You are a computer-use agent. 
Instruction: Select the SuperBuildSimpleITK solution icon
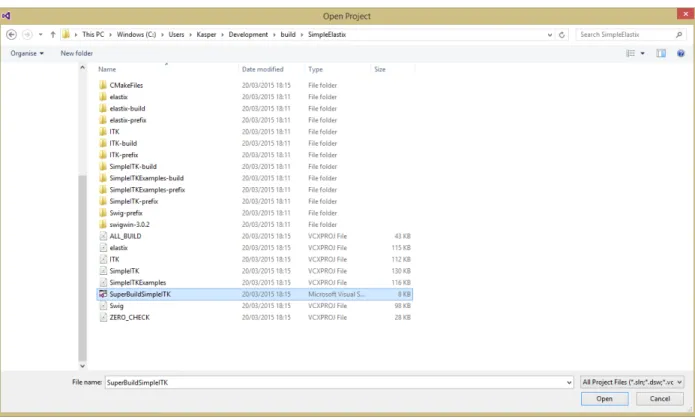(x=103, y=294)
